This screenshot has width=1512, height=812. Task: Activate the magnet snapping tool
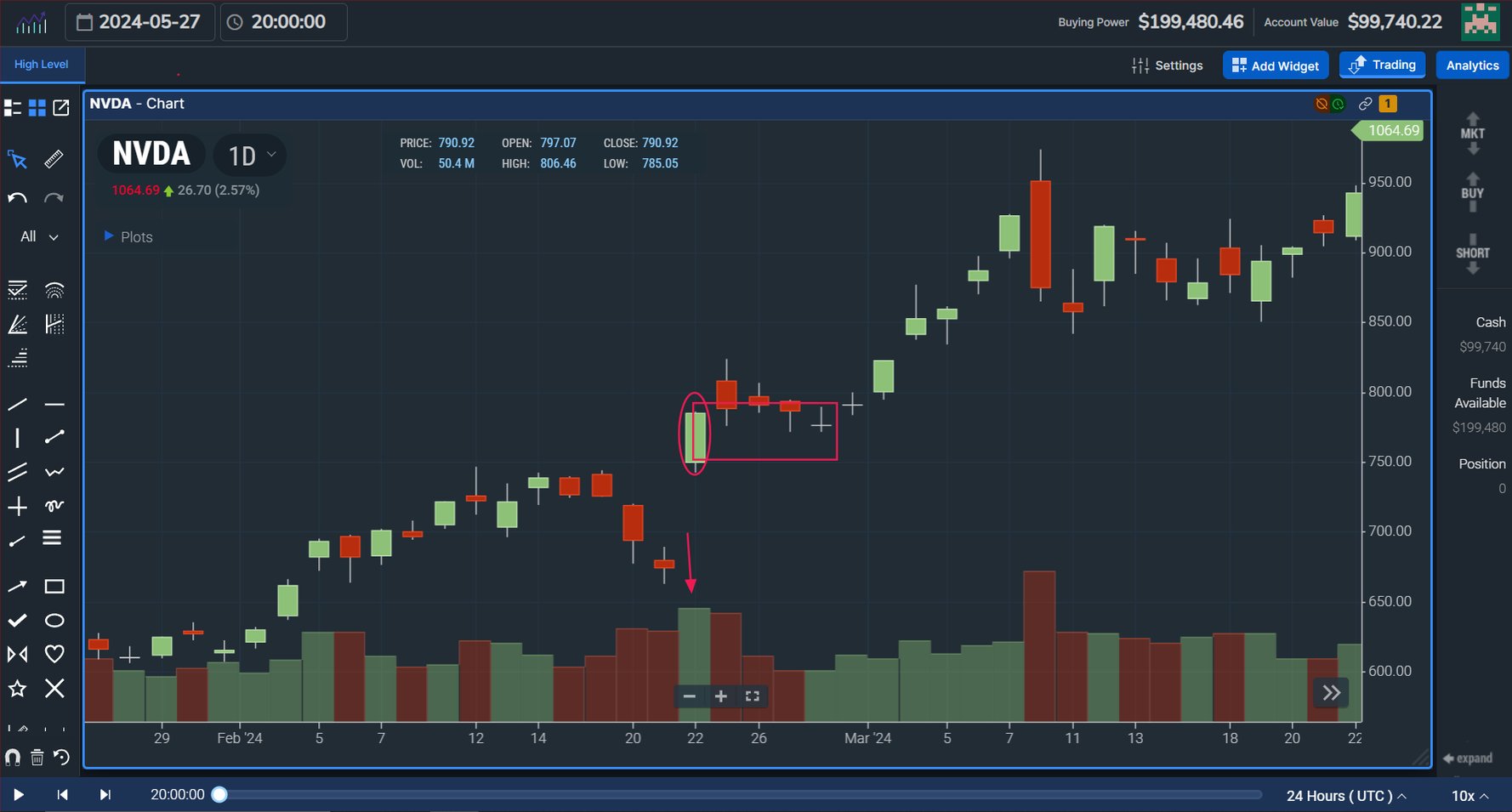pos(14,757)
